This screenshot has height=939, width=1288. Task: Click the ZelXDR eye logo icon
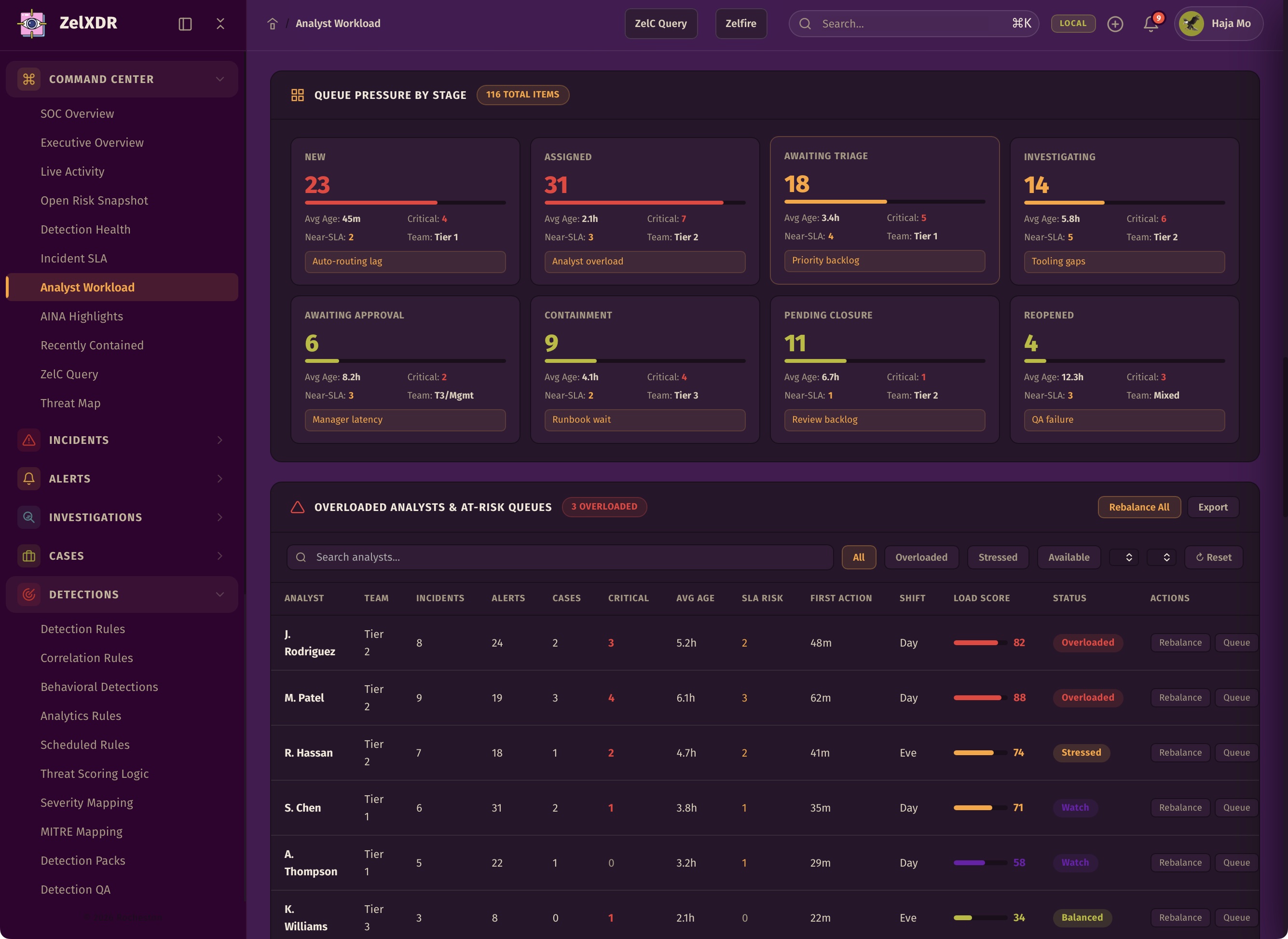point(32,23)
